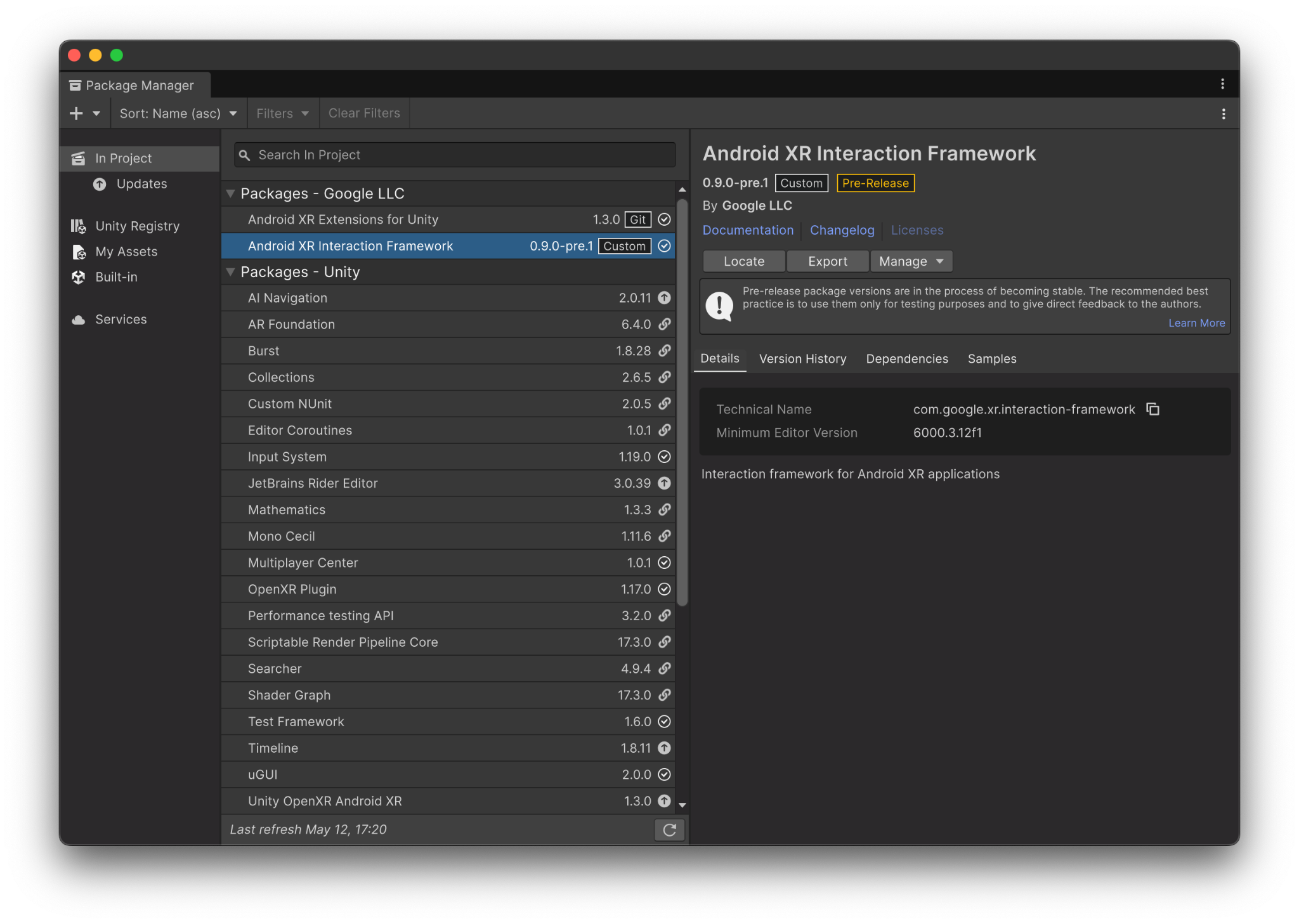Screen dimensions: 1299x924
Task: Click the Git tag on Android XR Extensions
Action: (638, 219)
